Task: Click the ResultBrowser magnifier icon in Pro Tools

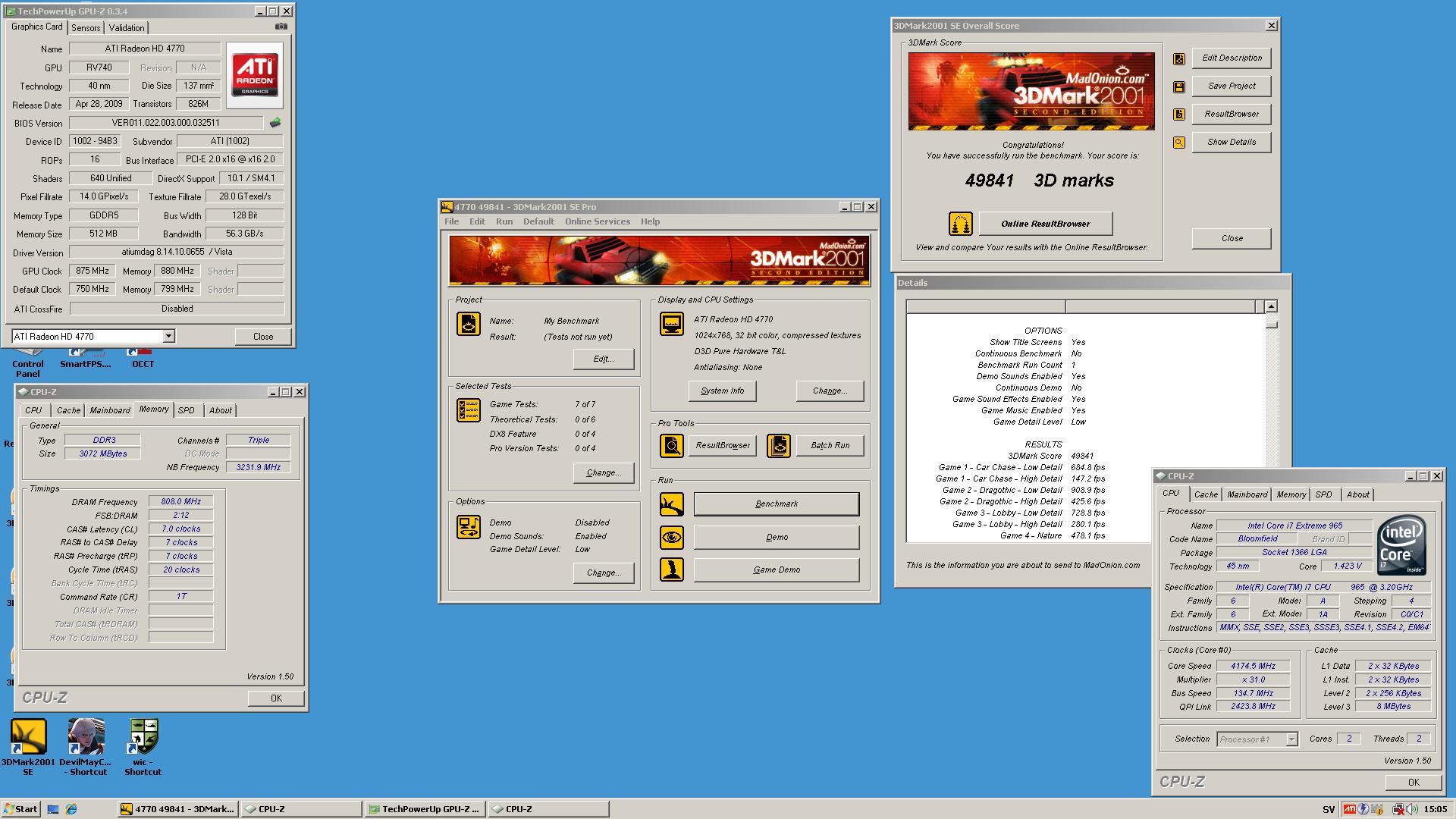Action: (672, 446)
